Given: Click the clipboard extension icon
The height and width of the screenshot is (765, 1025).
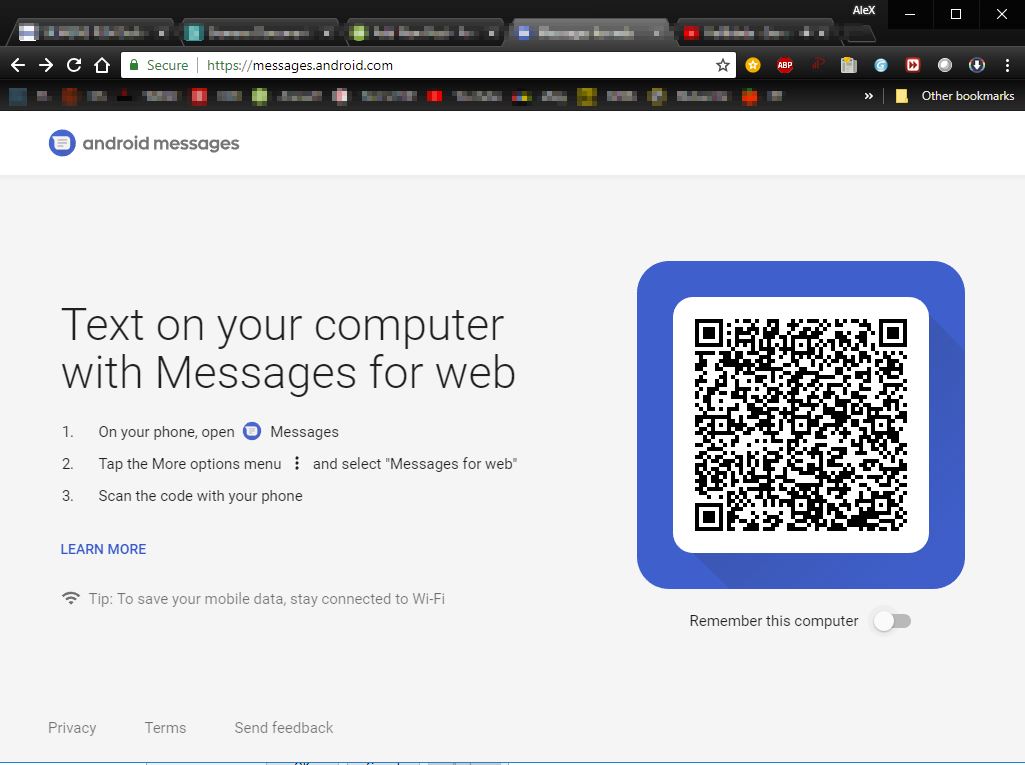Looking at the screenshot, I should click(849, 65).
